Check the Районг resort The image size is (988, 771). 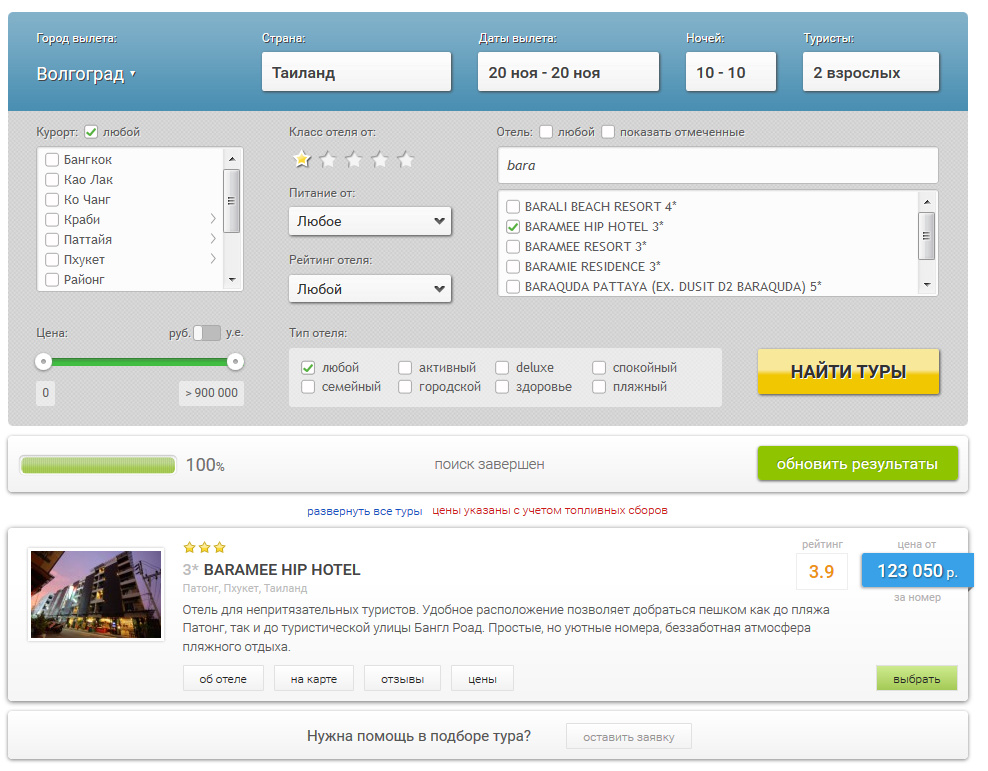click(x=52, y=280)
